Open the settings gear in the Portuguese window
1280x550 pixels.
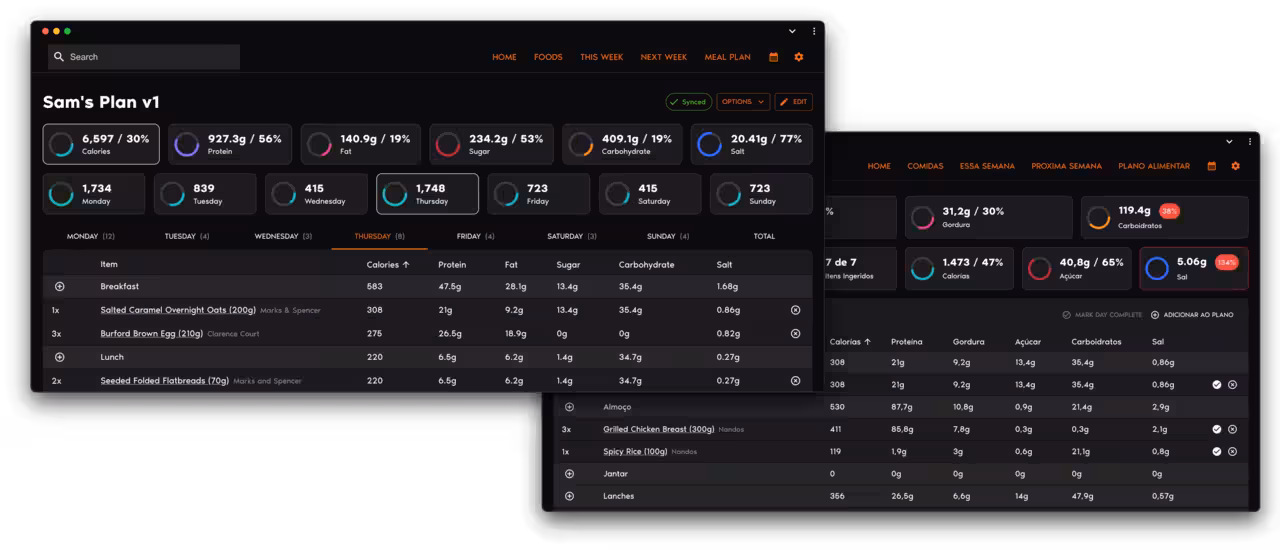coord(1236,166)
